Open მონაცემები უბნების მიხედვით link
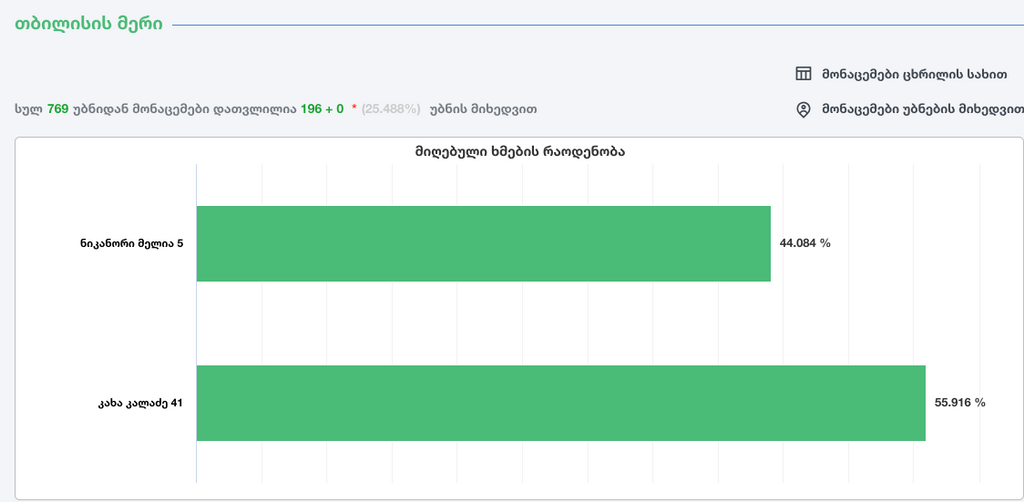 click(x=922, y=110)
